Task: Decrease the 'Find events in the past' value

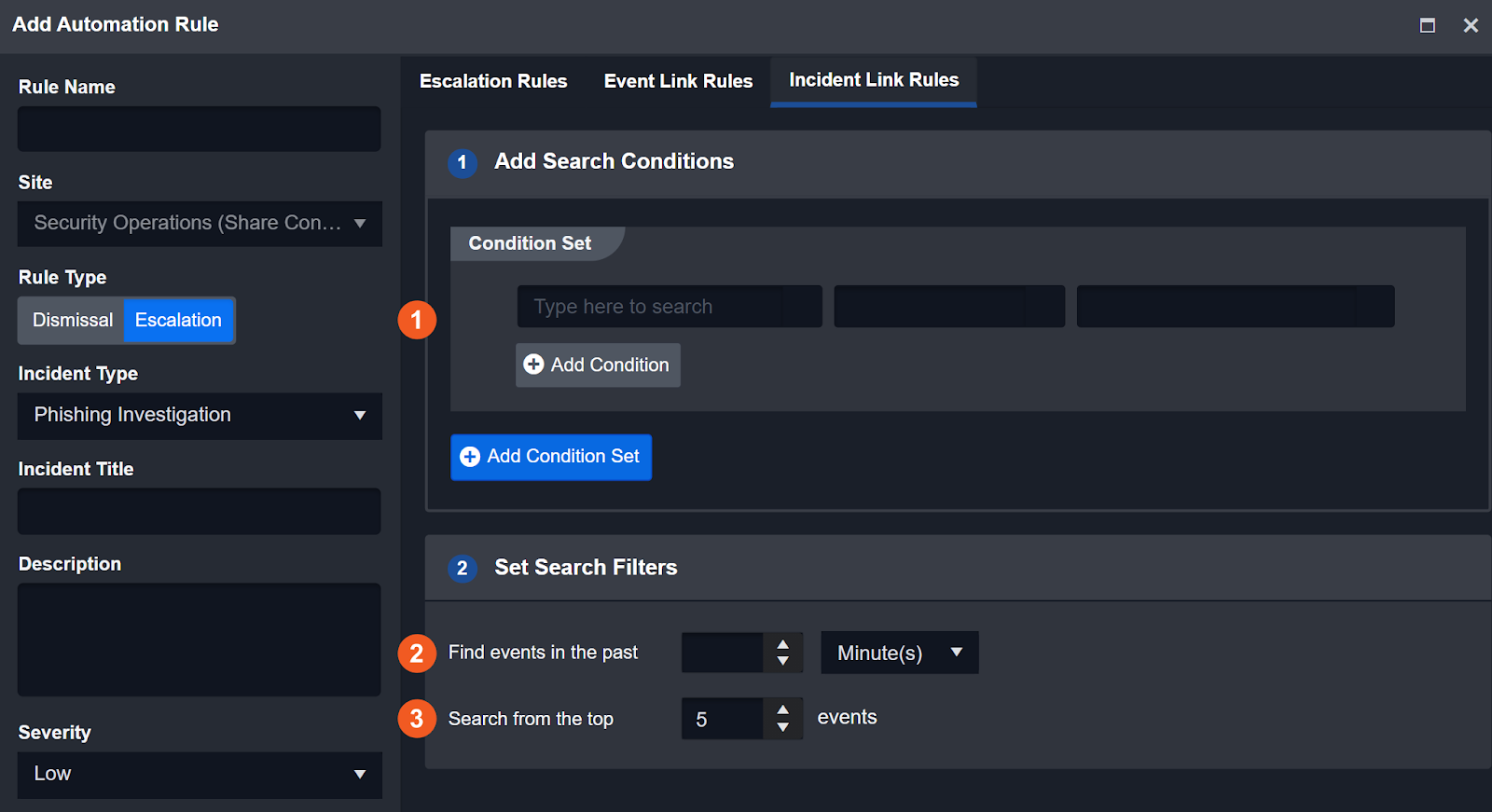Action: click(782, 661)
